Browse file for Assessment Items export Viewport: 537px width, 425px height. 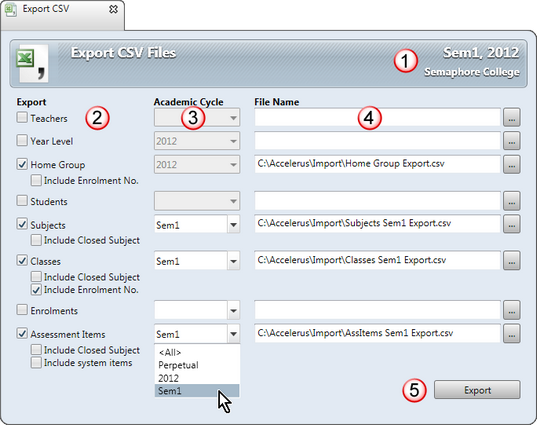click(x=512, y=334)
